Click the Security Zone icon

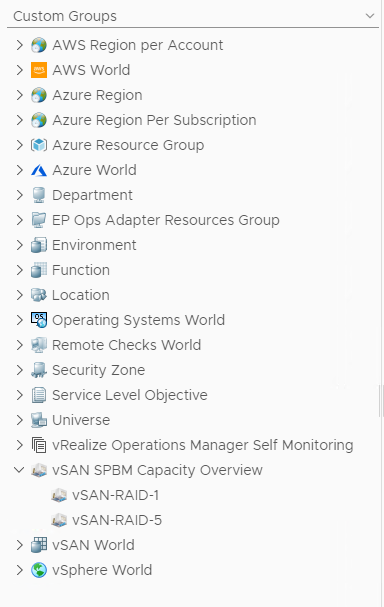[x=39, y=370]
